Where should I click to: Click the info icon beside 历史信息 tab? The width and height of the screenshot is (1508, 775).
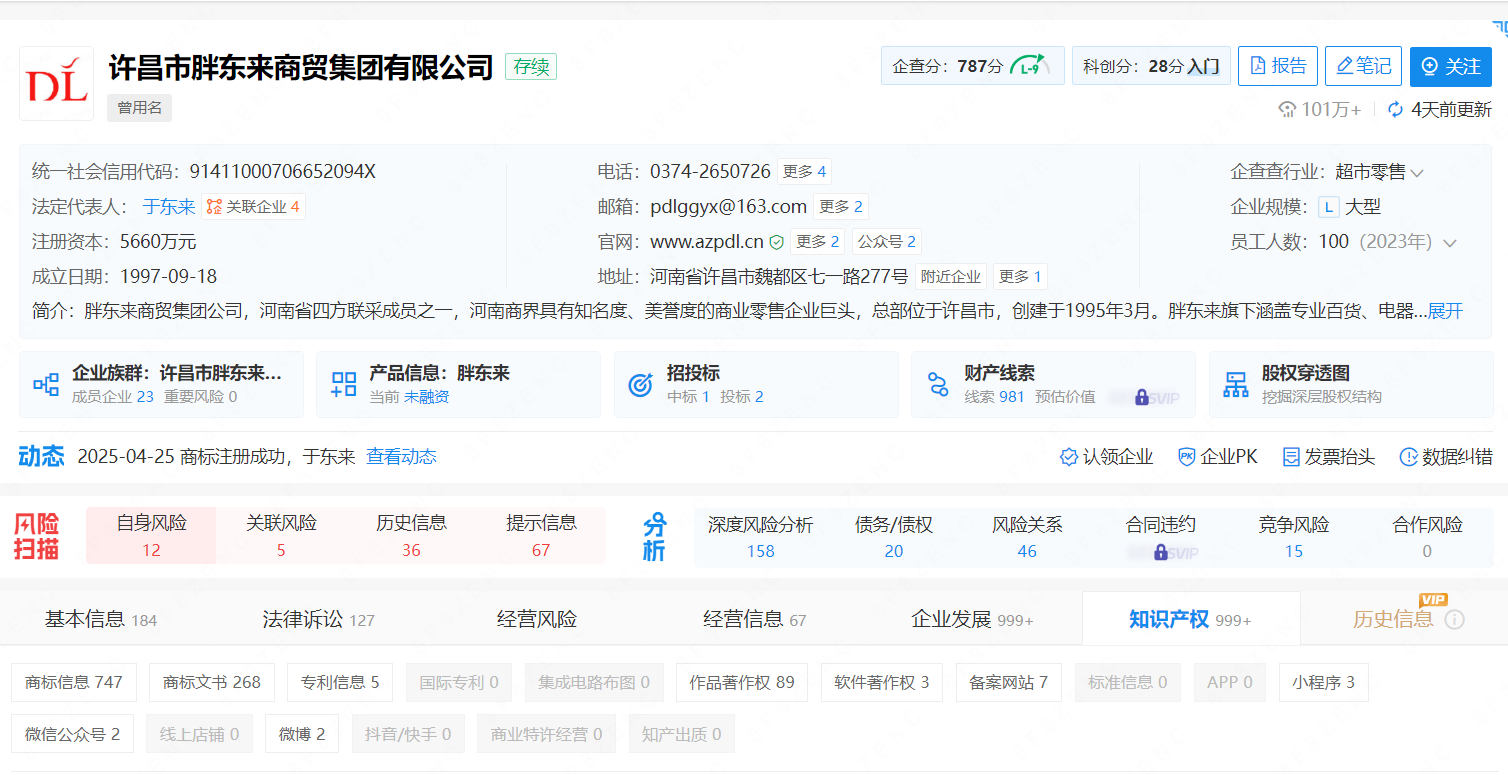click(x=1455, y=620)
